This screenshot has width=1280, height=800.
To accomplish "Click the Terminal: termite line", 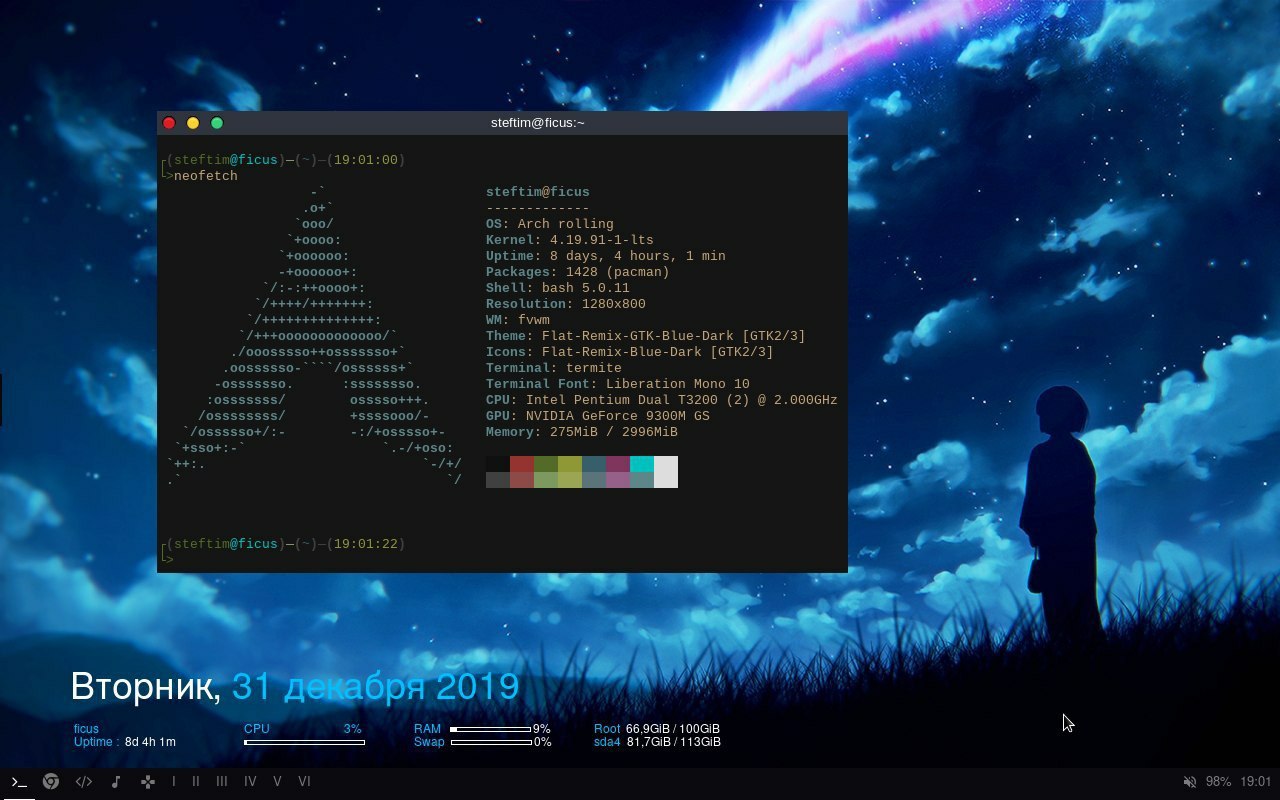I will click(x=554, y=368).
